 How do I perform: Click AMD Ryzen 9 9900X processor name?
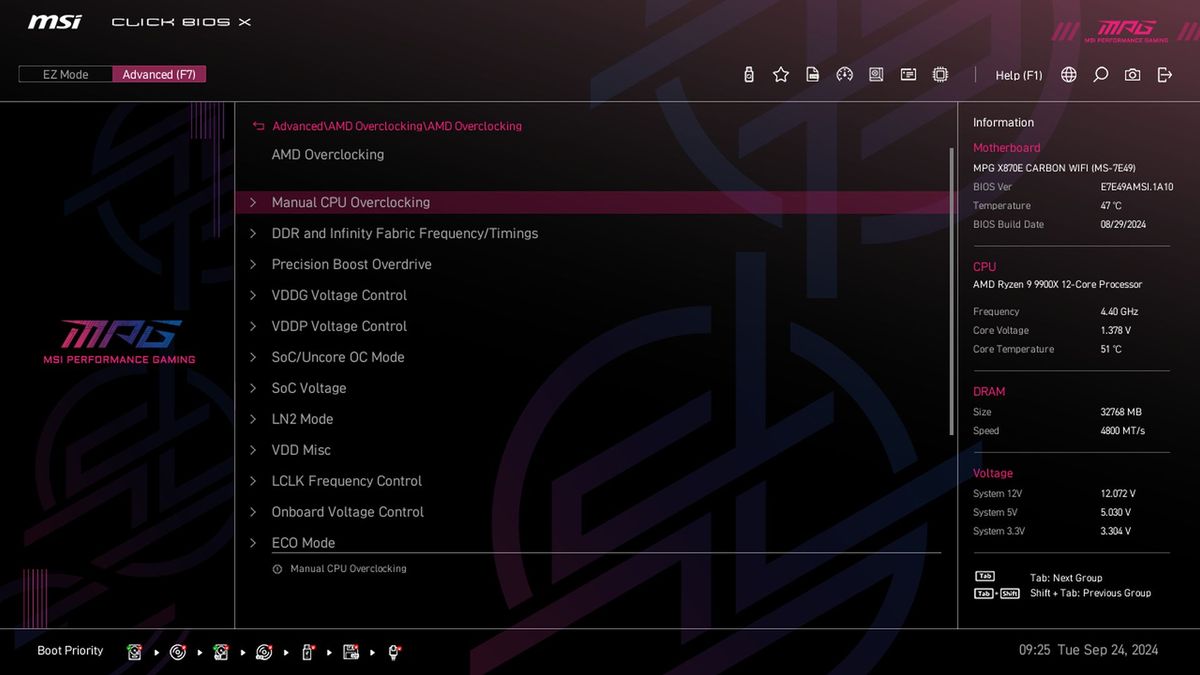(x=1057, y=285)
